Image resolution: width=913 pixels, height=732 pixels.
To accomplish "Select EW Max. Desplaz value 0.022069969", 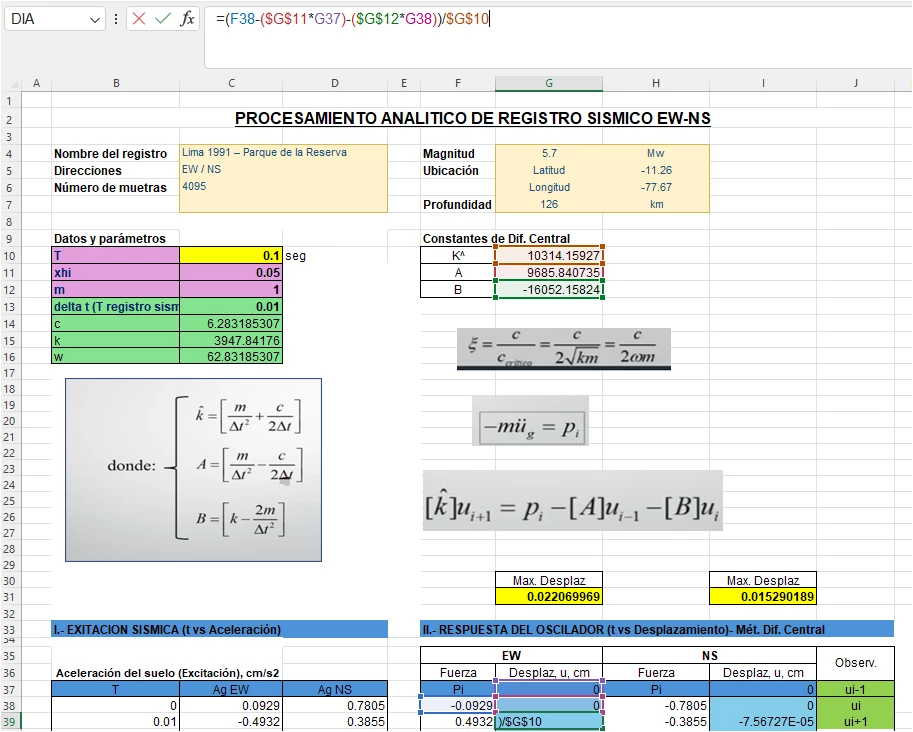I will click(x=548, y=596).
